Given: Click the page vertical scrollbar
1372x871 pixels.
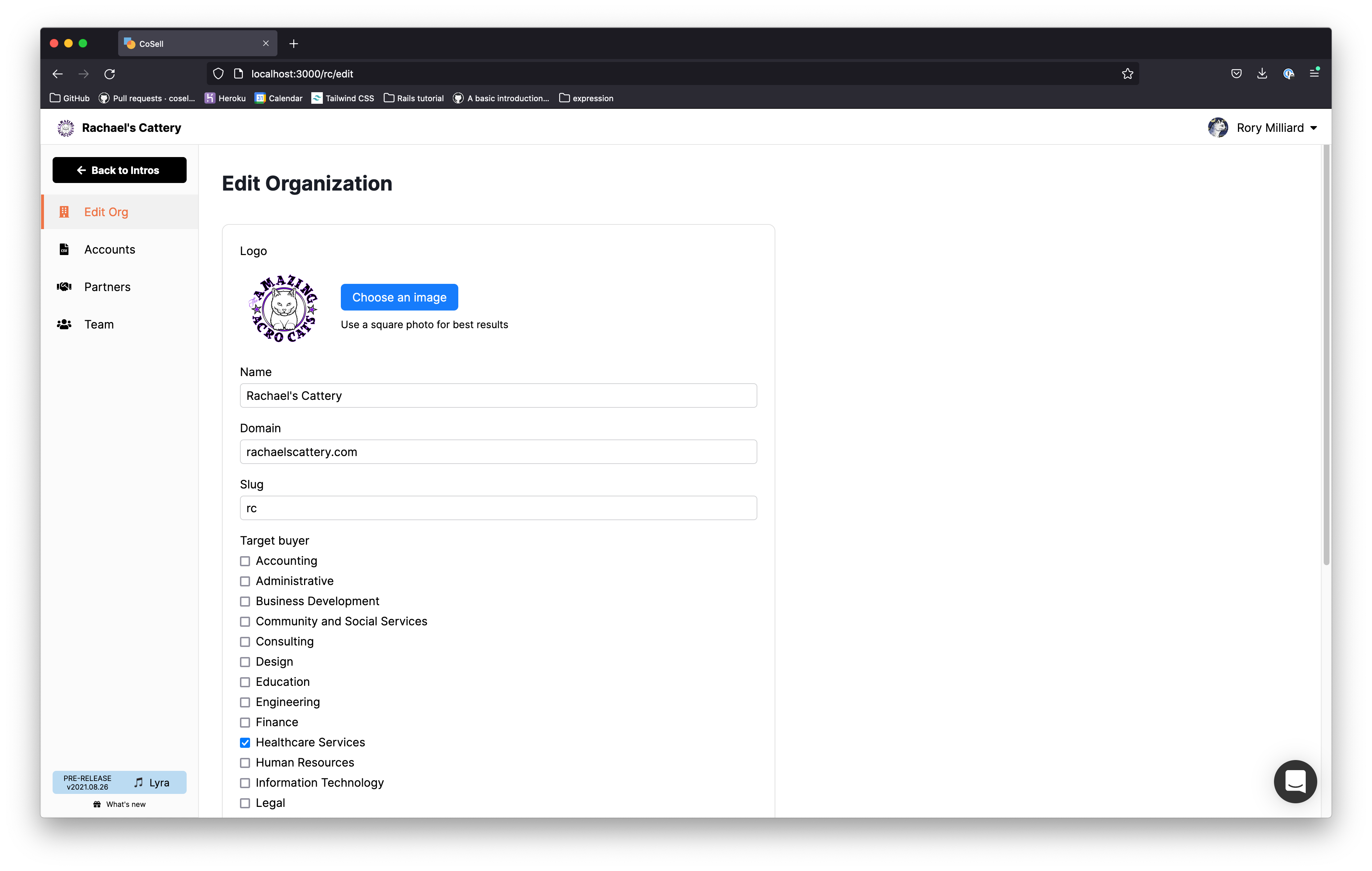Looking at the screenshot, I should click(1326, 354).
